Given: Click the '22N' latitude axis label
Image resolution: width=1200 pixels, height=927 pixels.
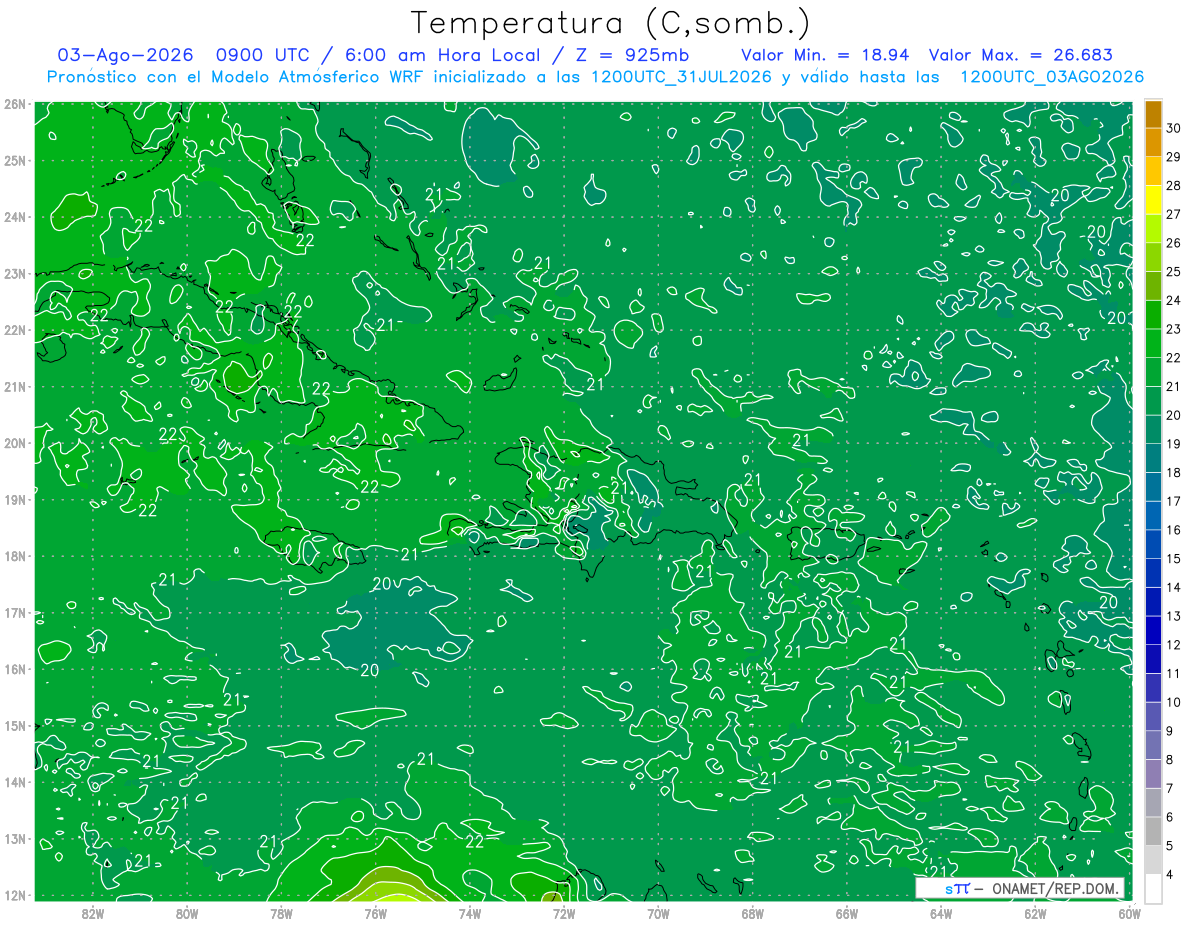Looking at the screenshot, I should pyautogui.click(x=14, y=330).
